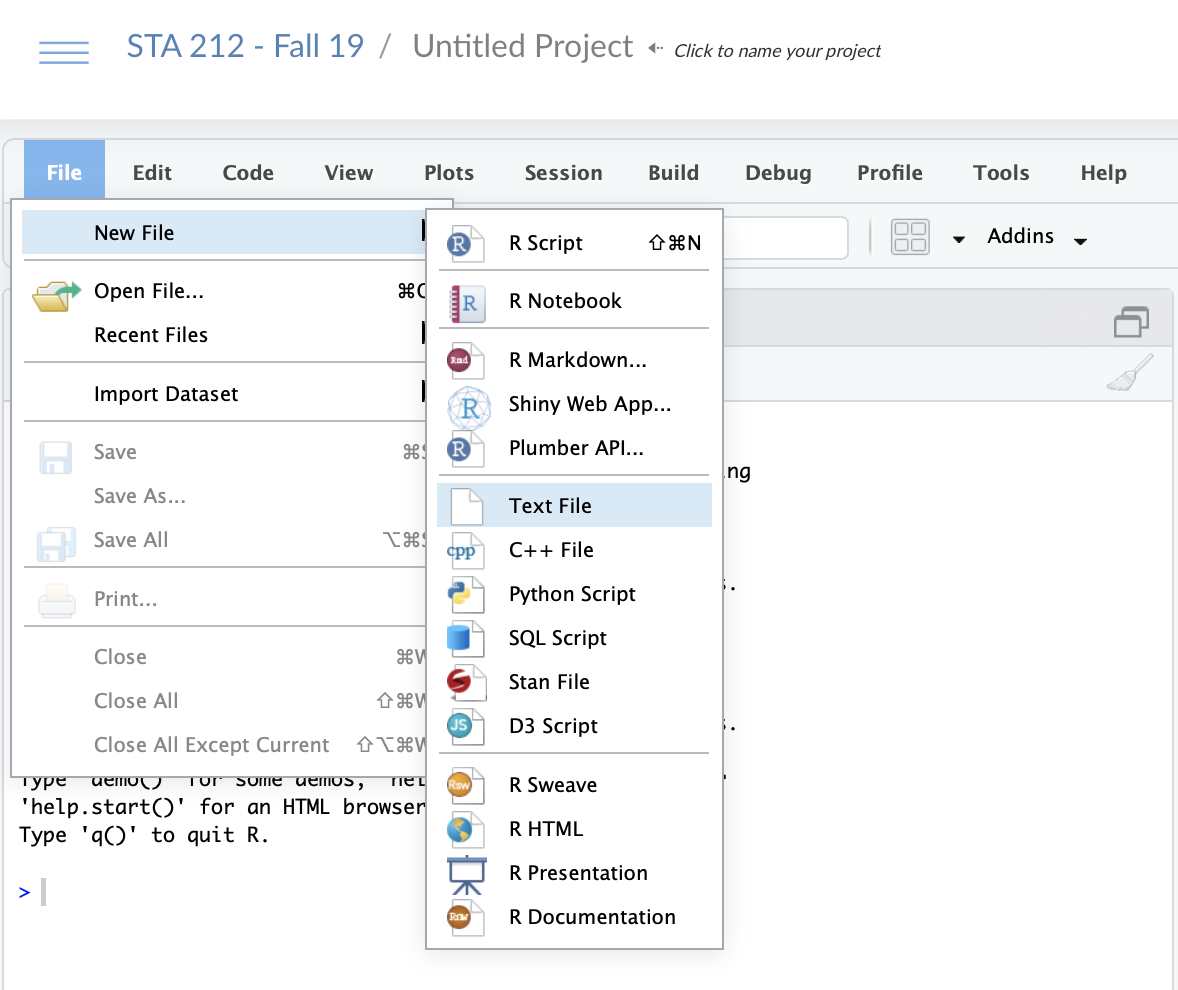Viewport: 1178px width, 990px height.
Task: Click the Python Script icon
Action: click(465, 594)
